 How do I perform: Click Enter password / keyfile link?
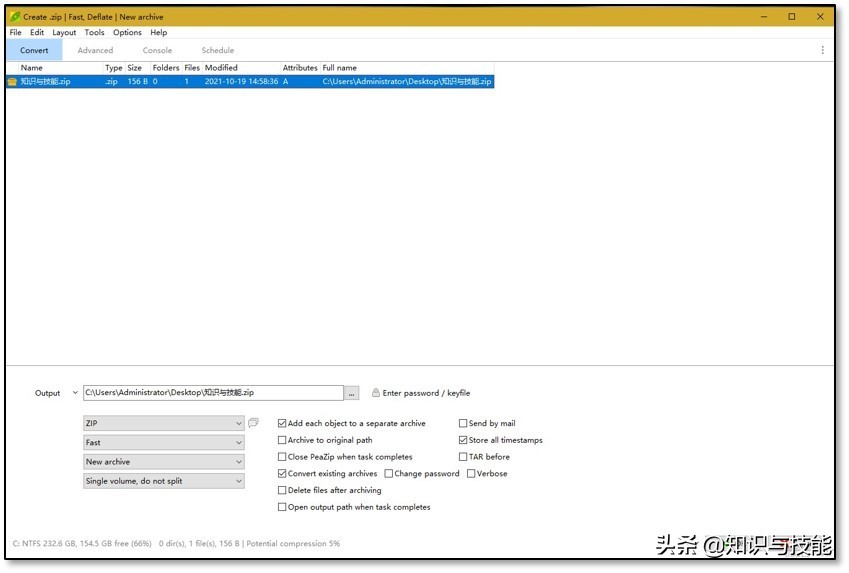[426, 393]
